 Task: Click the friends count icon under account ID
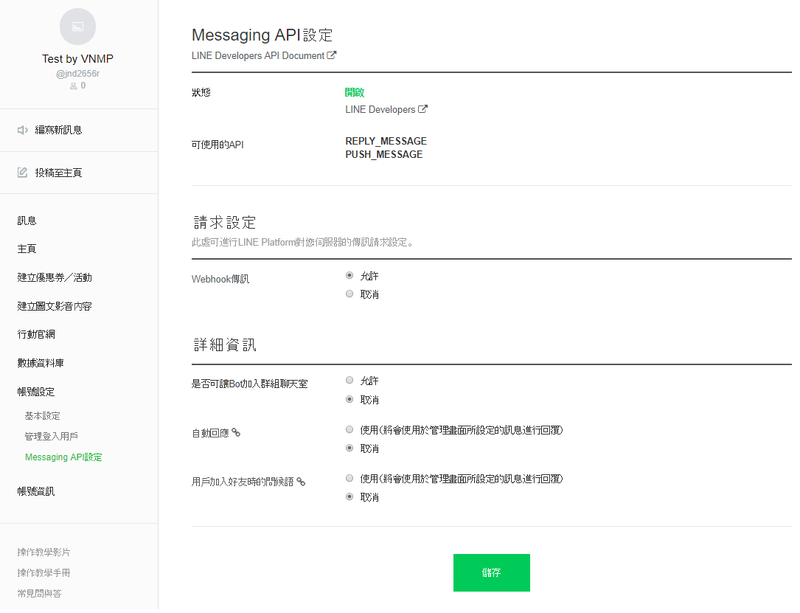coord(73,86)
